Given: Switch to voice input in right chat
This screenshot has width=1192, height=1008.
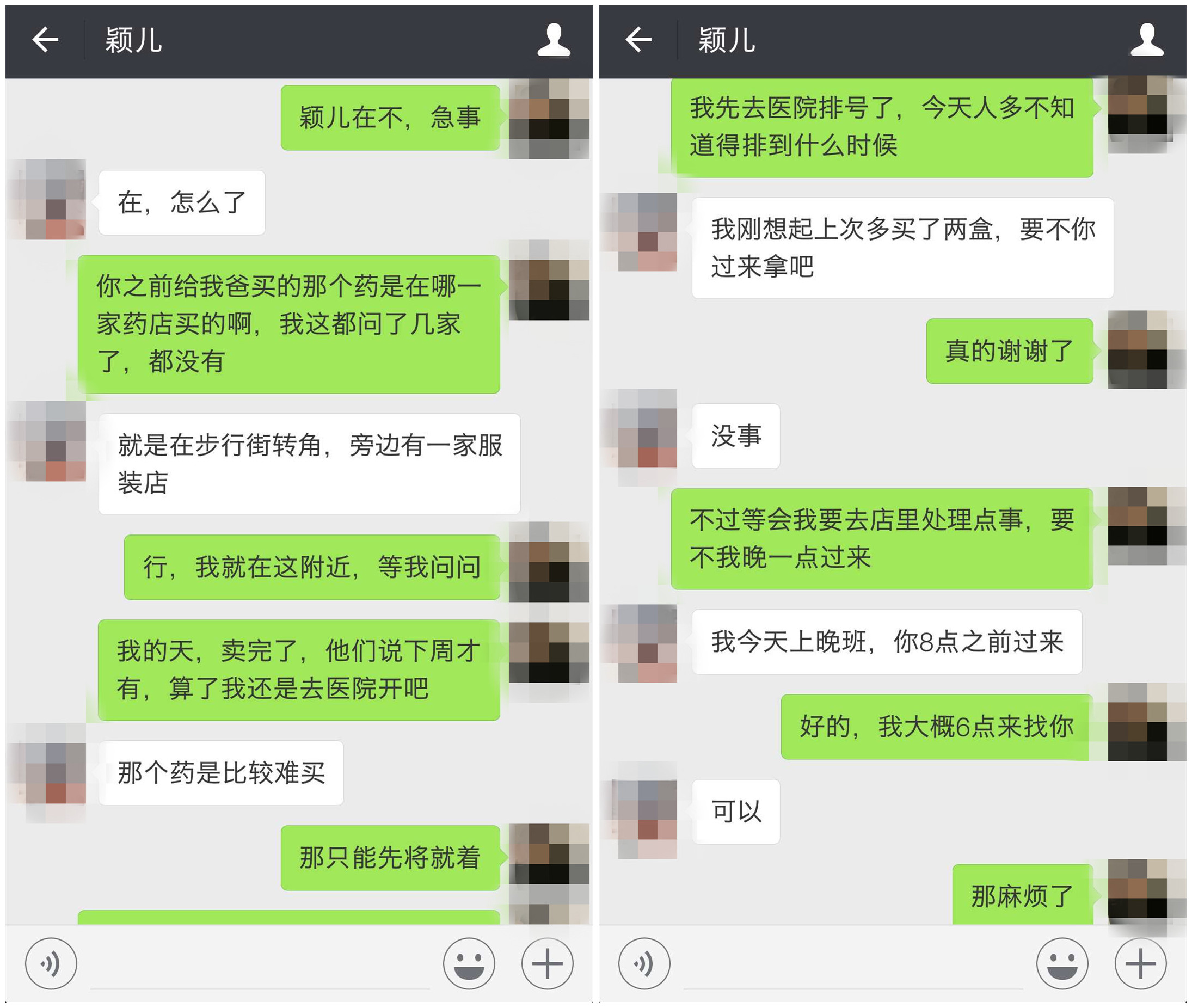Looking at the screenshot, I should click(x=644, y=963).
